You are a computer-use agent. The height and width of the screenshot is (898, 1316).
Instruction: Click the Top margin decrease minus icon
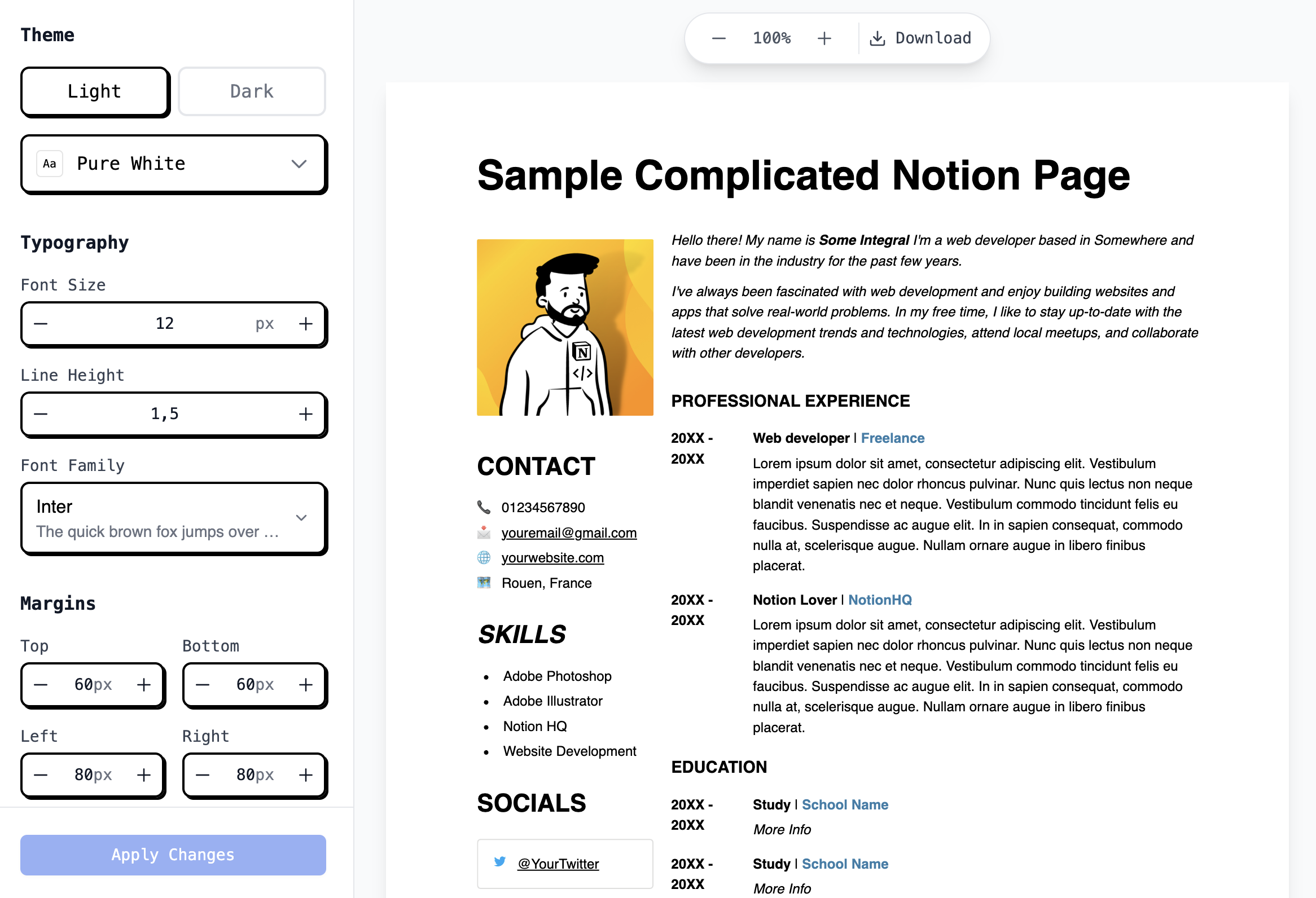coord(41,684)
